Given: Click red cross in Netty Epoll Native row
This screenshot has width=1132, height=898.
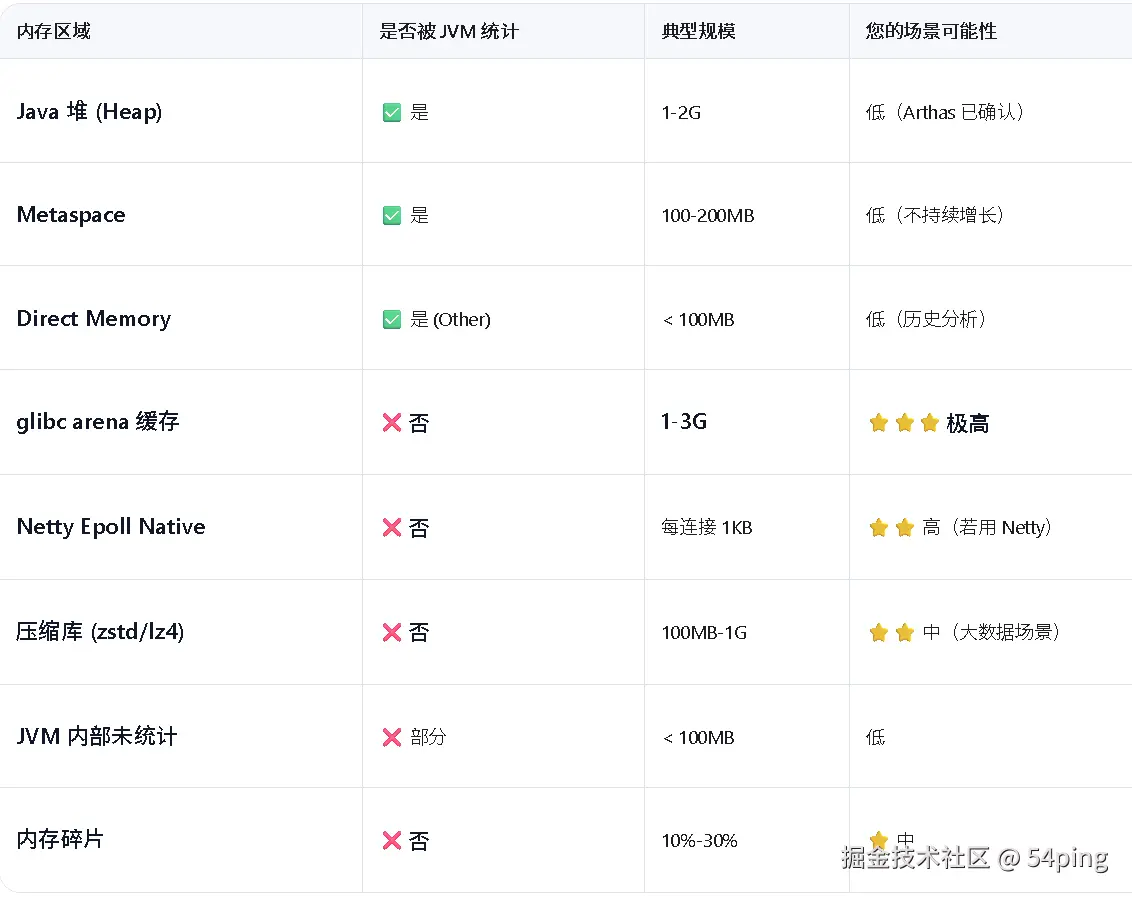Looking at the screenshot, I should tap(392, 527).
